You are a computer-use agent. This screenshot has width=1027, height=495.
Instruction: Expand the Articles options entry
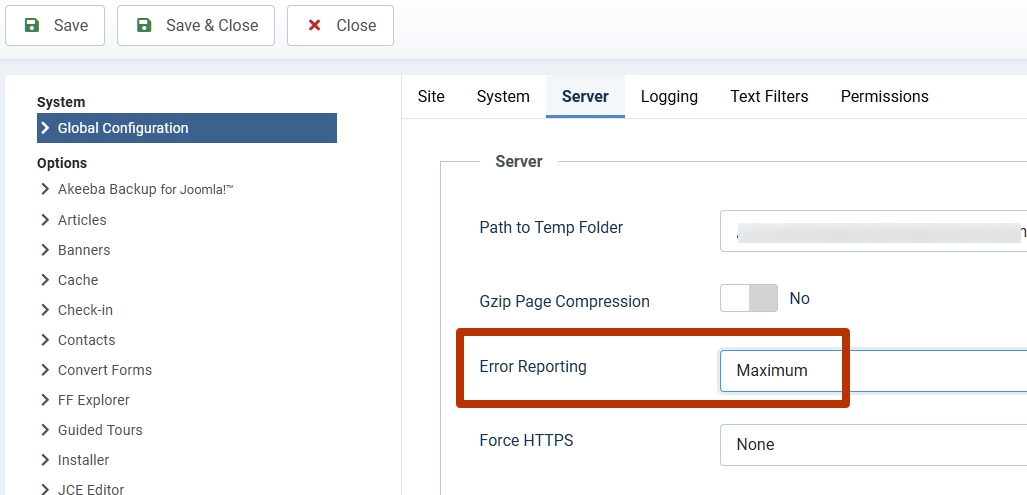82,220
